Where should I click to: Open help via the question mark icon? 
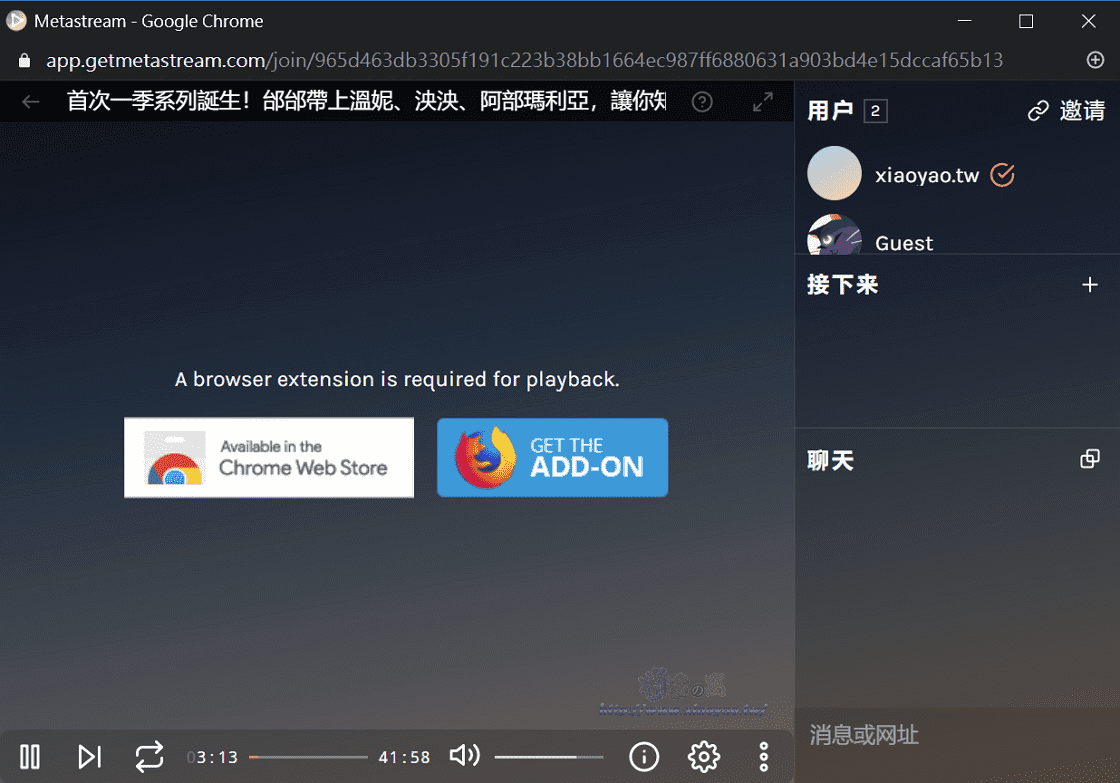[701, 102]
